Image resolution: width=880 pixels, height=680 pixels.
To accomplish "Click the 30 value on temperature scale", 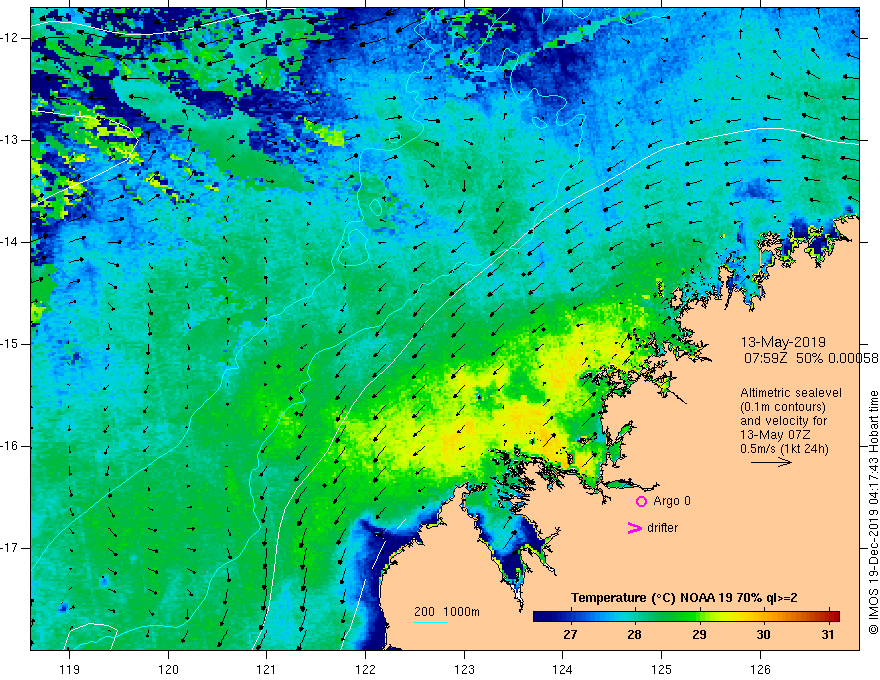I will coord(763,635).
